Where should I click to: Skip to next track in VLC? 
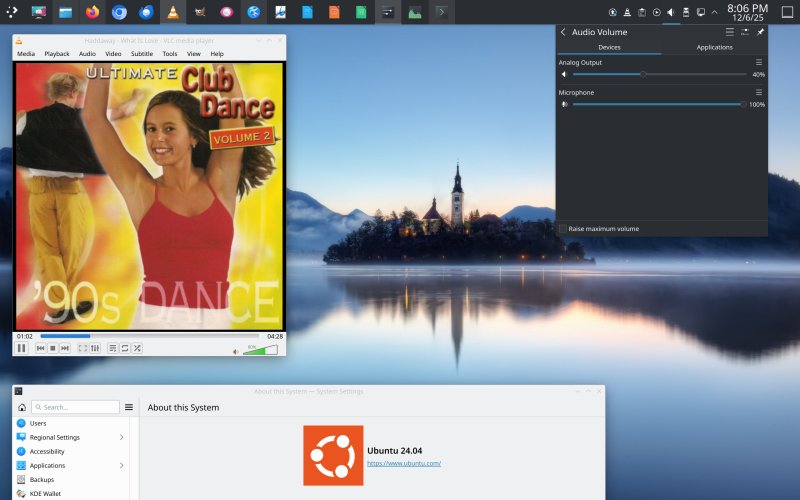click(x=65, y=348)
